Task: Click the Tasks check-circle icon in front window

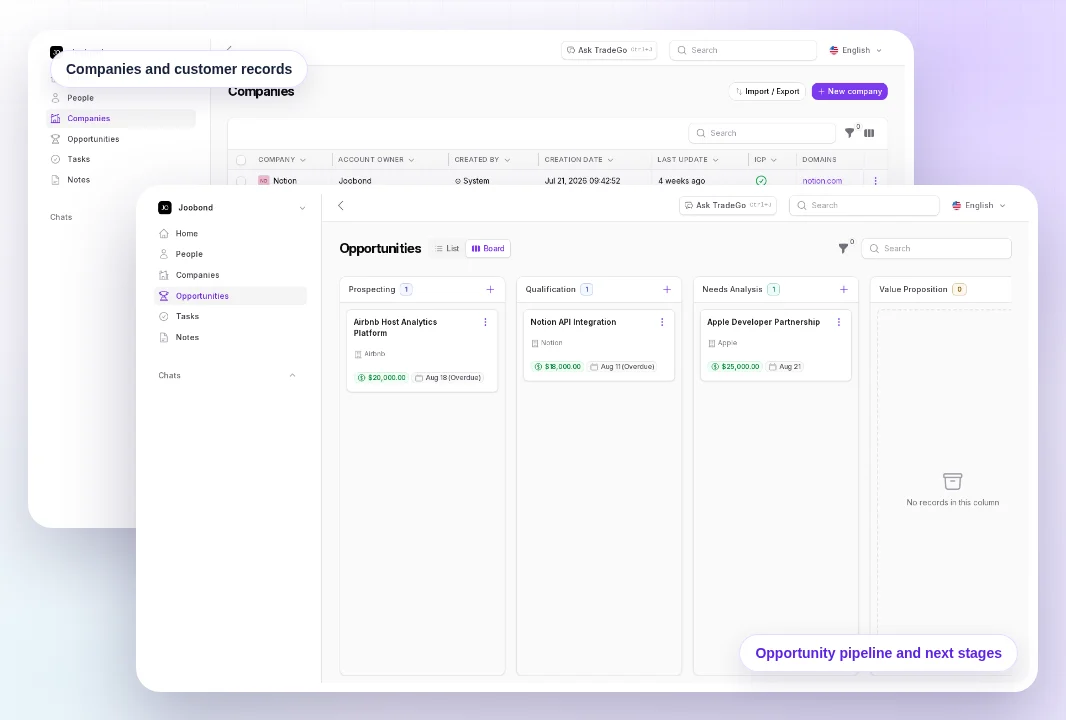Action: 164,316
